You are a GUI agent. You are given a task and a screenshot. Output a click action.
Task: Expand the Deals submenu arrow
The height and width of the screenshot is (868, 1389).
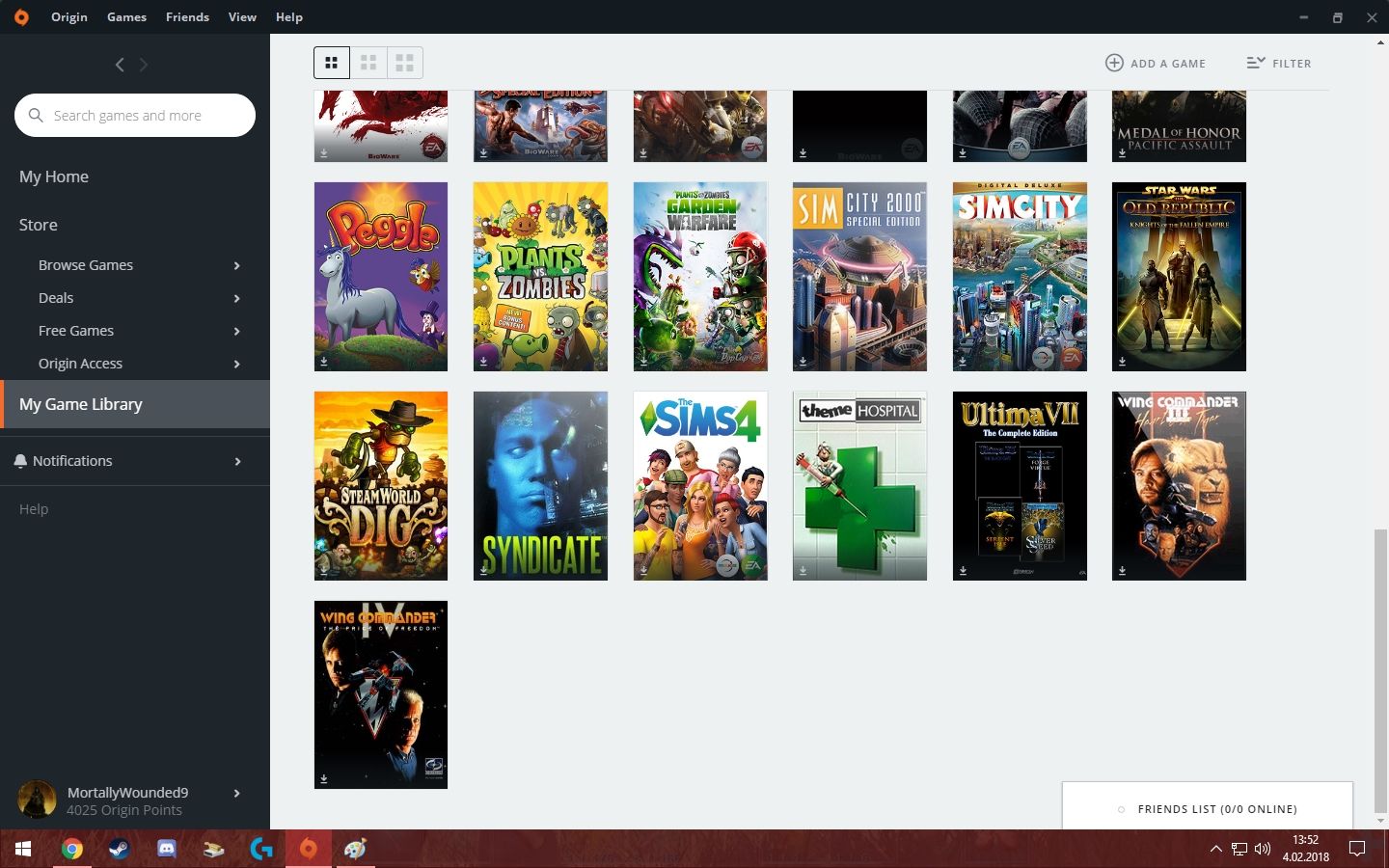(237, 299)
